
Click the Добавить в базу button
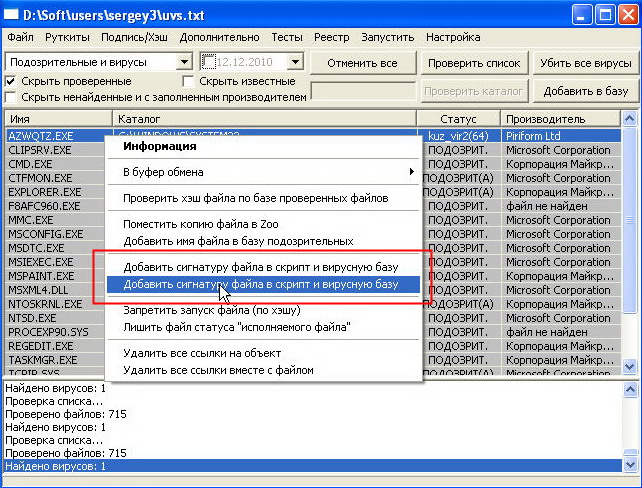coord(586,91)
